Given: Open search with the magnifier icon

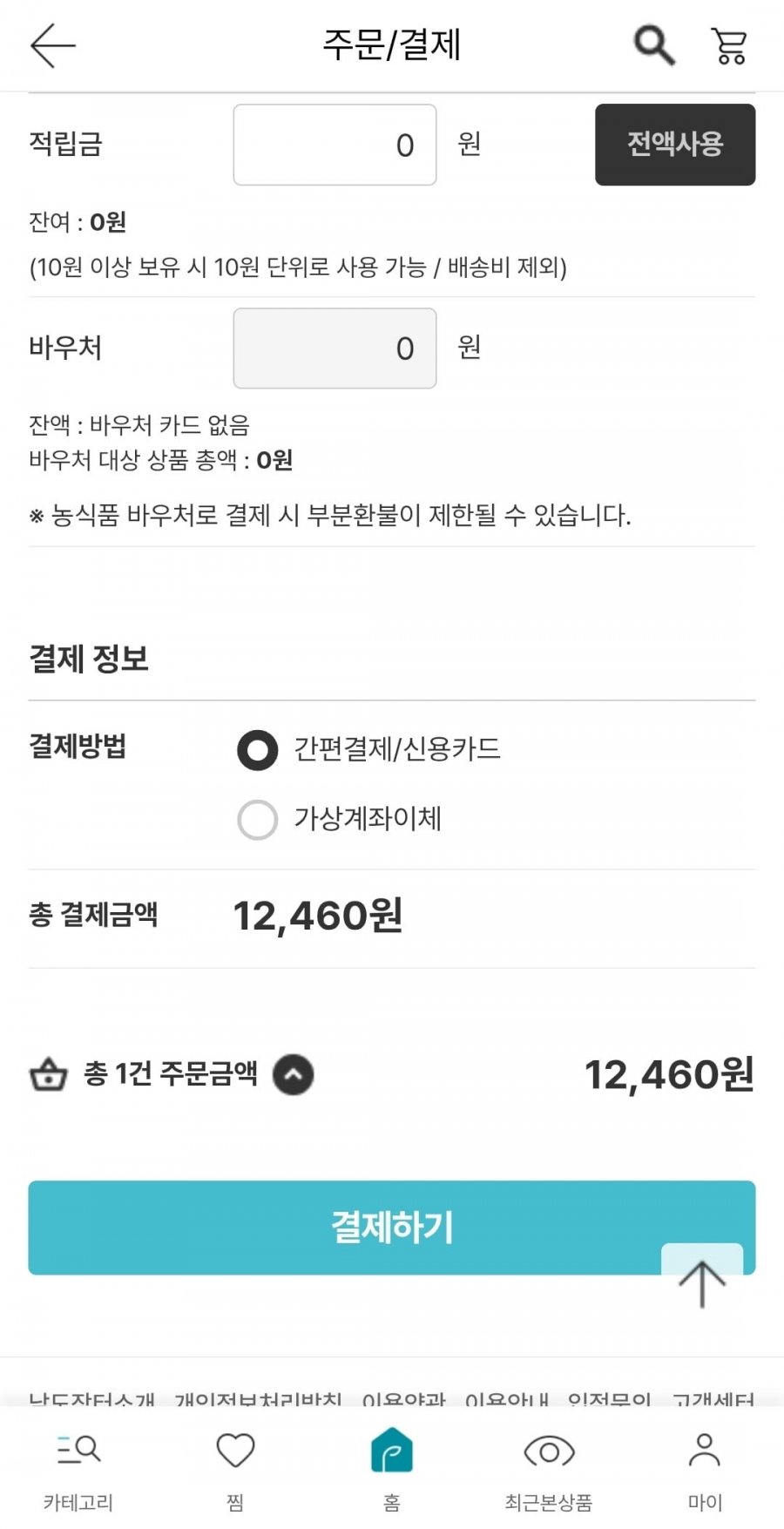Looking at the screenshot, I should [x=653, y=45].
